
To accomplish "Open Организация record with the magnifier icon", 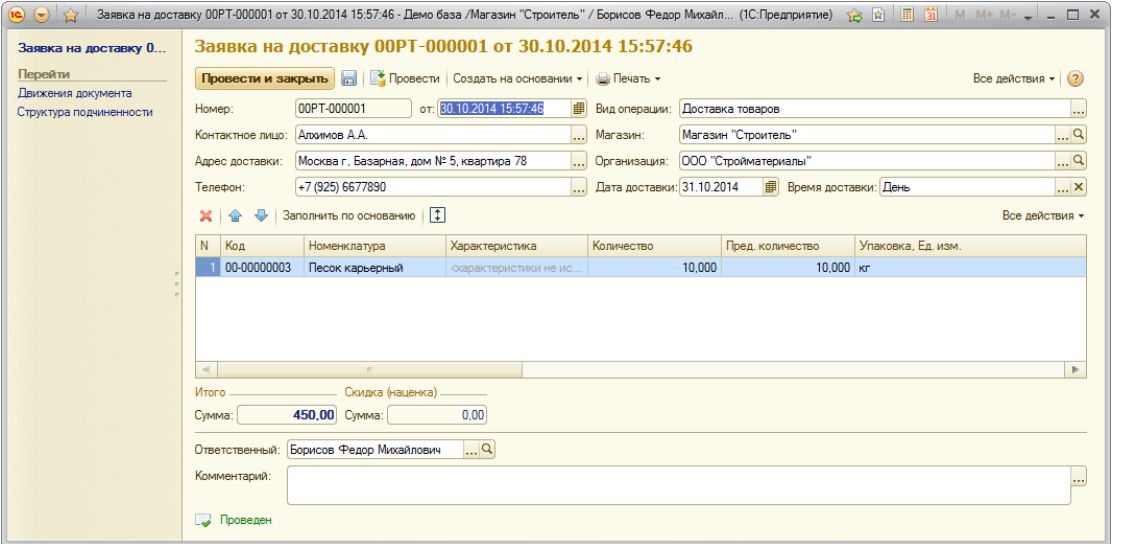I will click(x=1079, y=161).
